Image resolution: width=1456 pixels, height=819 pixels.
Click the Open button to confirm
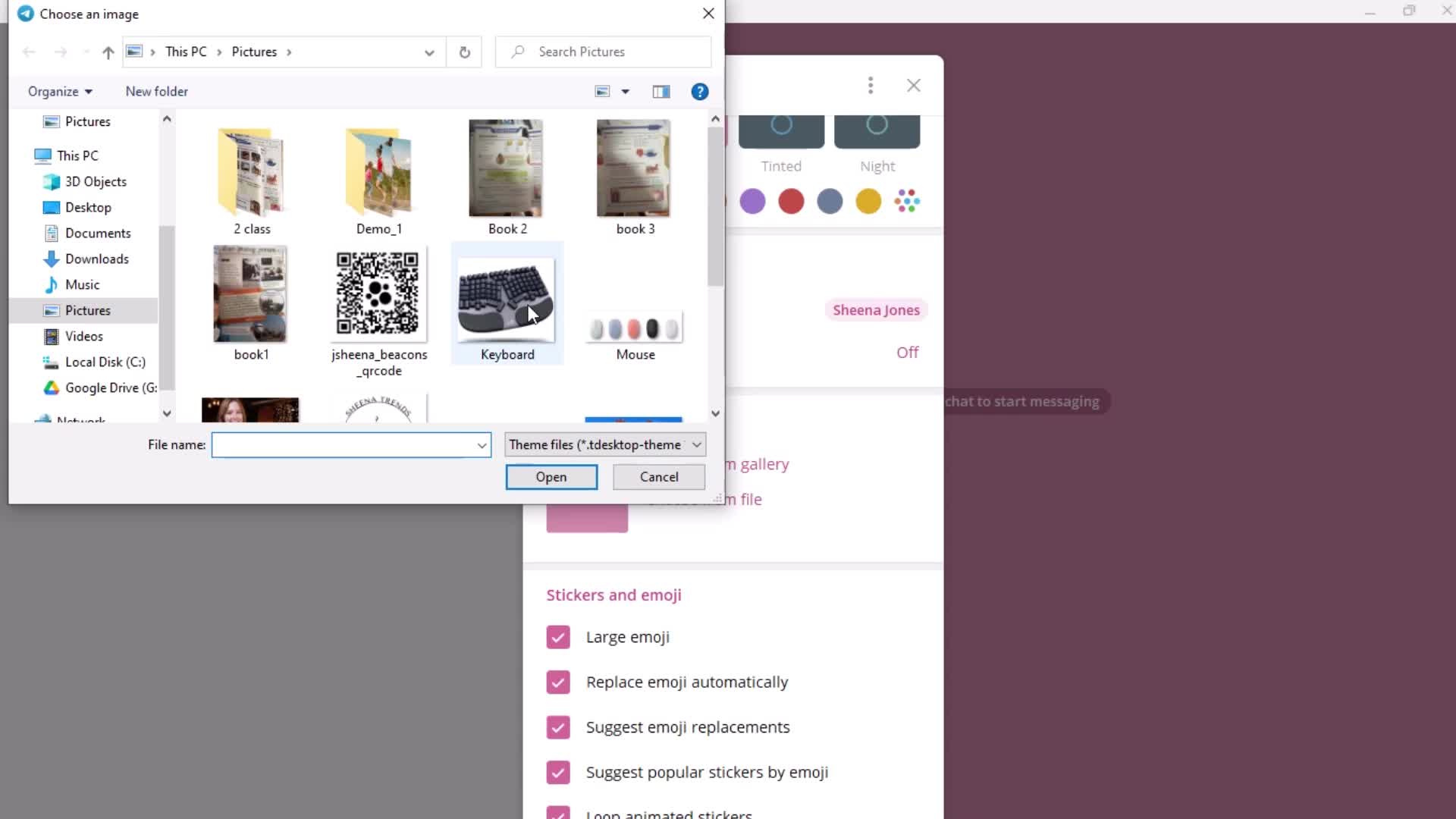click(550, 476)
